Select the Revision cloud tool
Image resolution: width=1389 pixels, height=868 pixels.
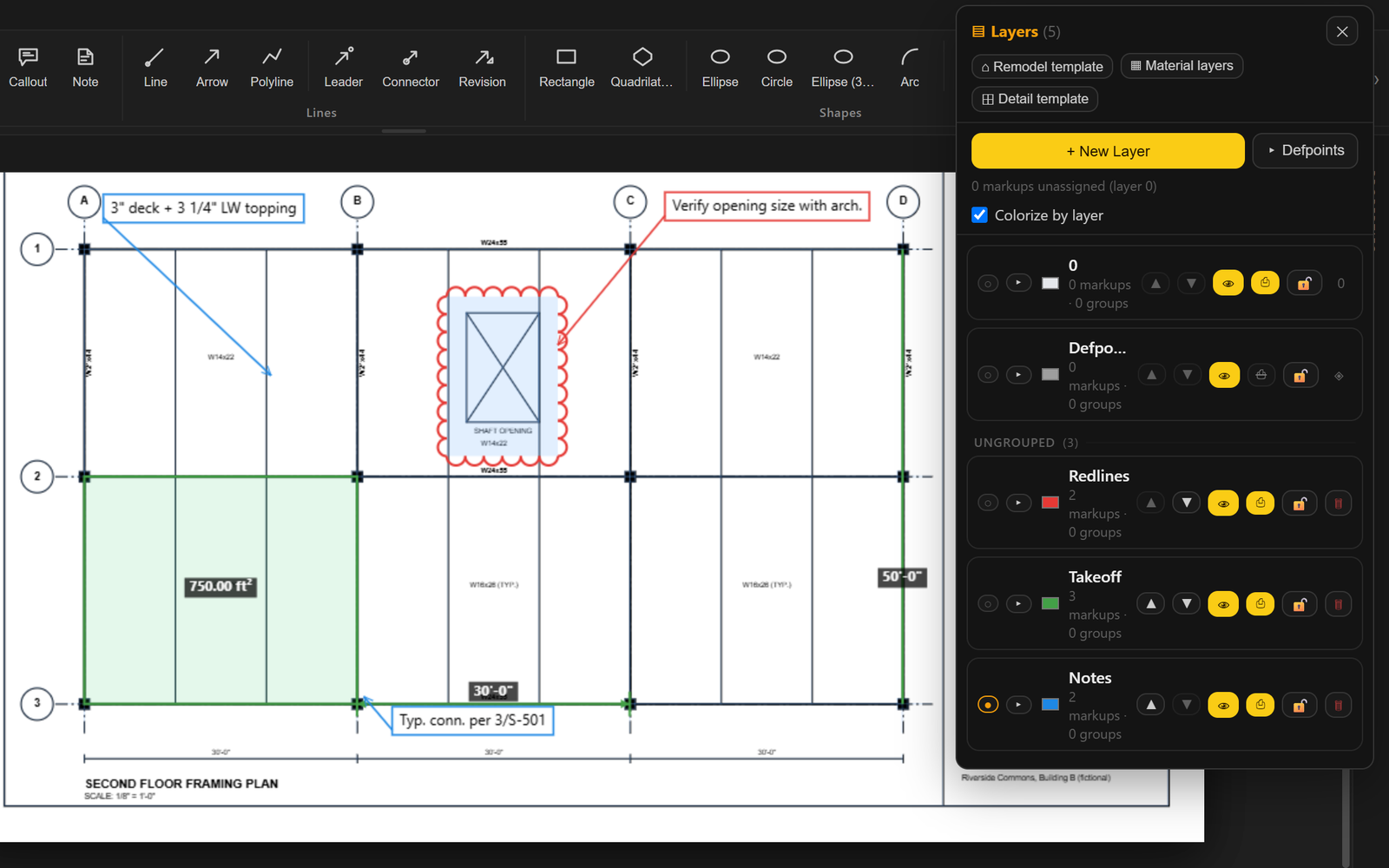482,68
